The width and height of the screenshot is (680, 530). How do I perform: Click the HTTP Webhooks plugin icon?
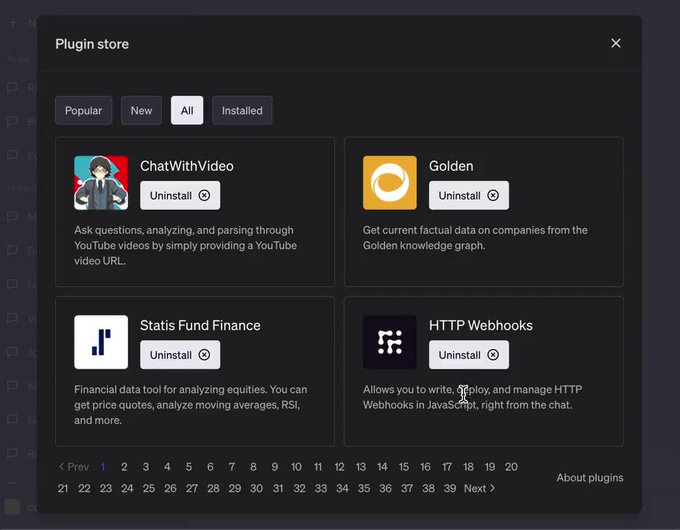pos(390,342)
